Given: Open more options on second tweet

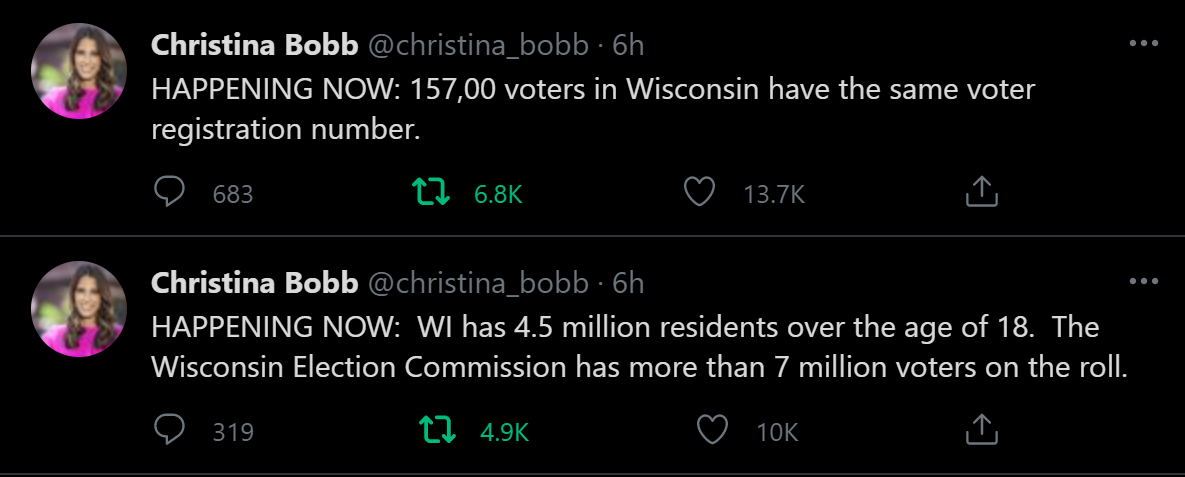Looking at the screenshot, I should 1143,282.
